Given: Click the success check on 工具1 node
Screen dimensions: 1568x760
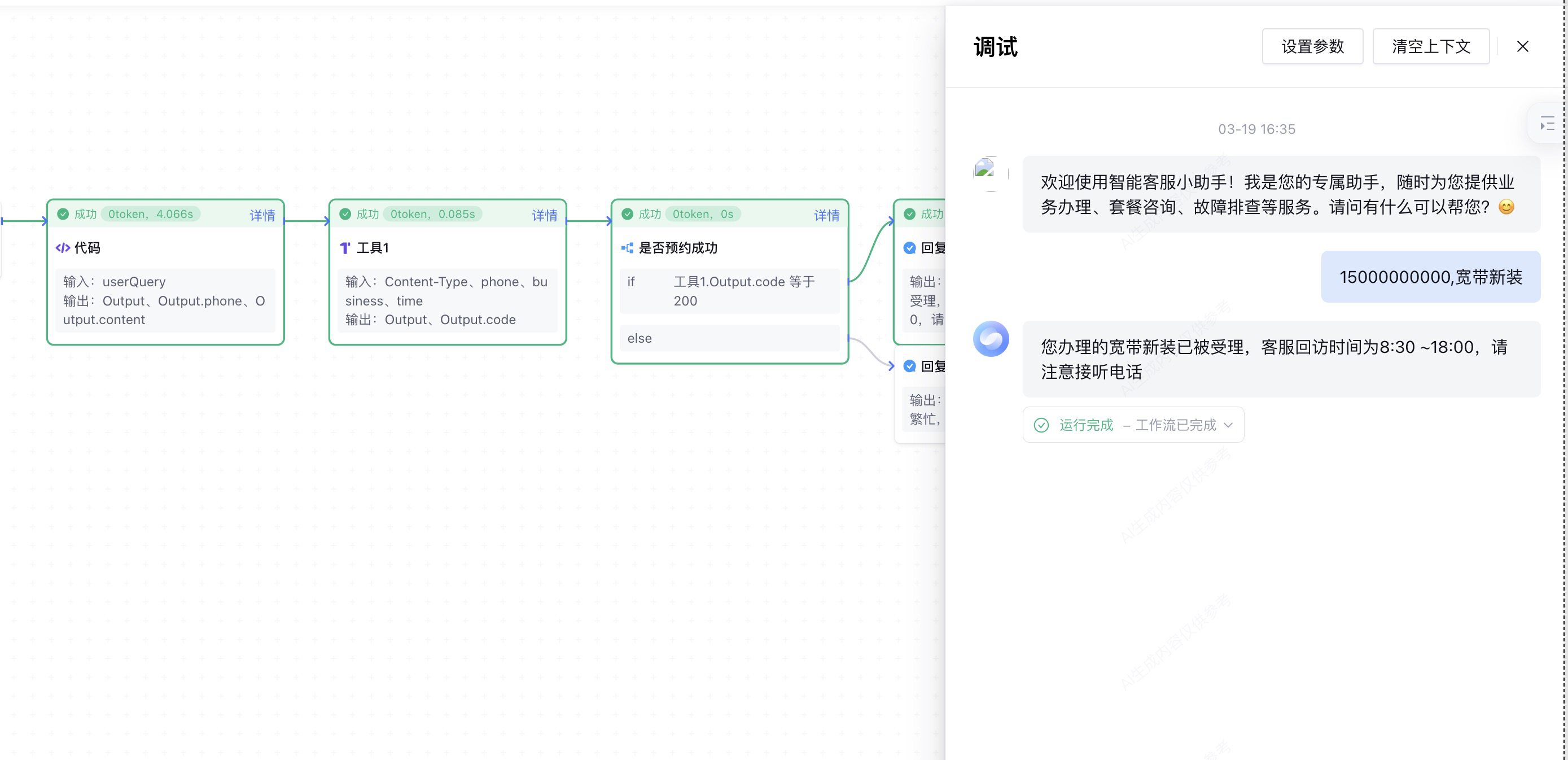Looking at the screenshot, I should pos(345,214).
